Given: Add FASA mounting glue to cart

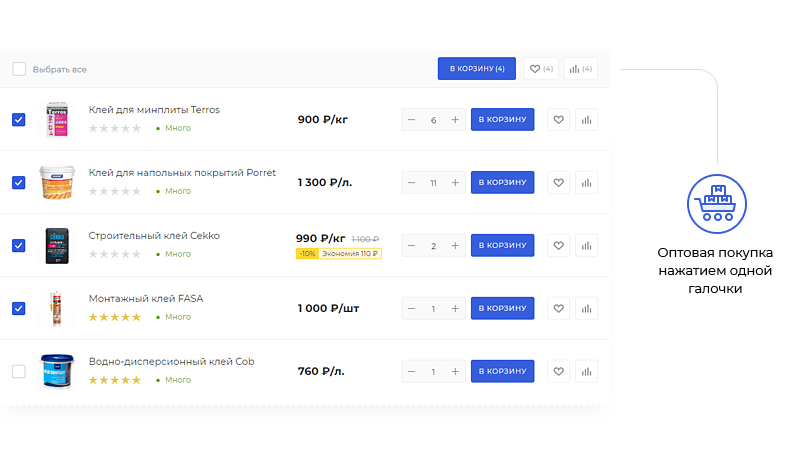Looking at the screenshot, I should tap(502, 309).
